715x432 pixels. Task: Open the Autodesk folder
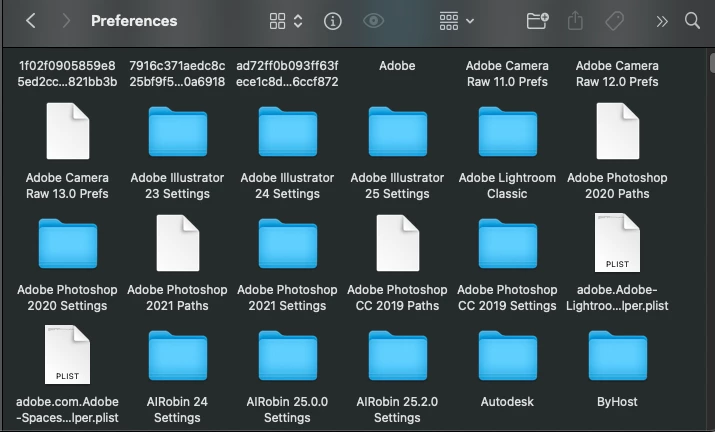click(x=508, y=356)
